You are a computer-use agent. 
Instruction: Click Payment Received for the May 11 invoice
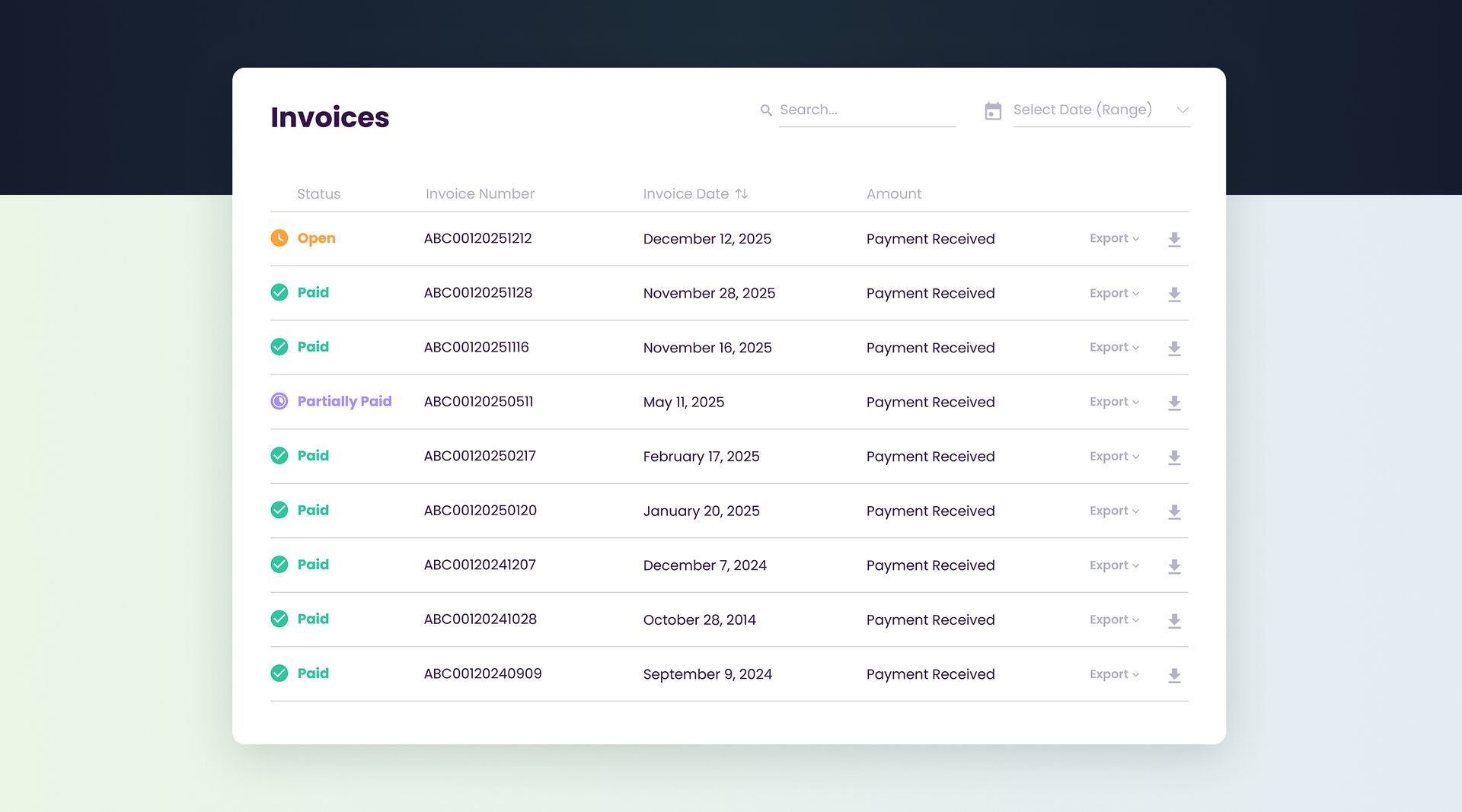pyautogui.click(x=930, y=402)
